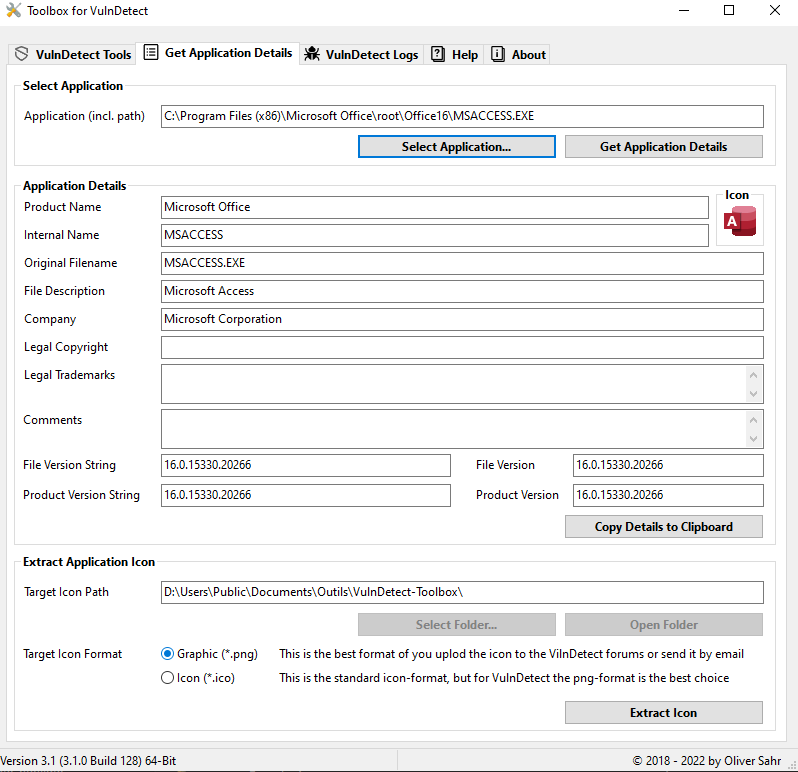Viewport: 798px width, 772px height.
Task: Click the info icon on the About tab
Action: click(x=497, y=54)
